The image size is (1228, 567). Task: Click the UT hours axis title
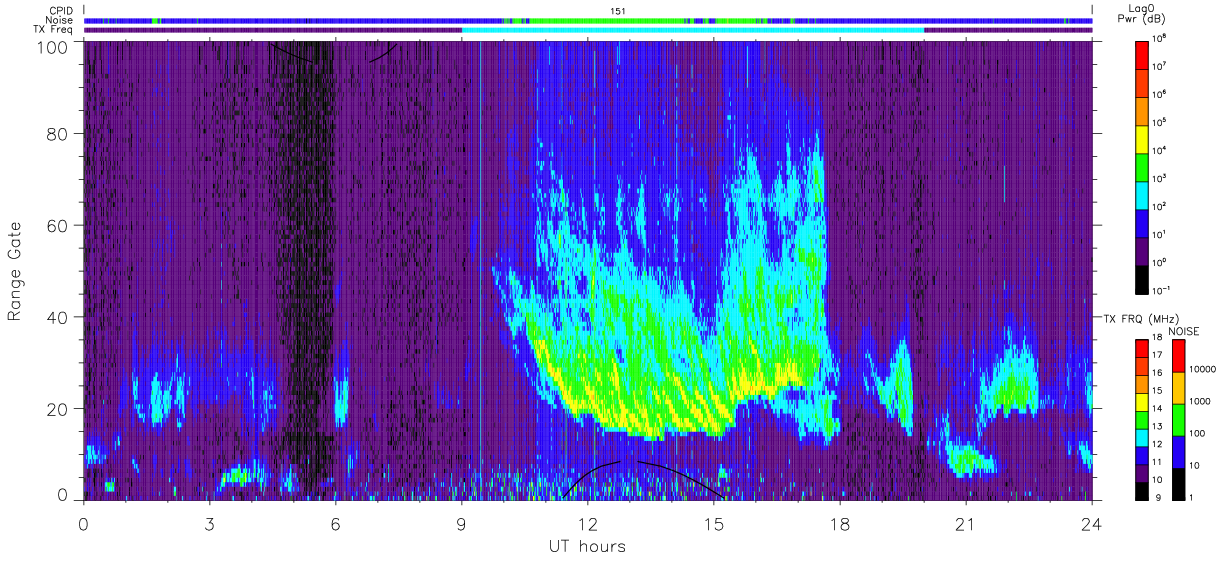click(x=587, y=547)
